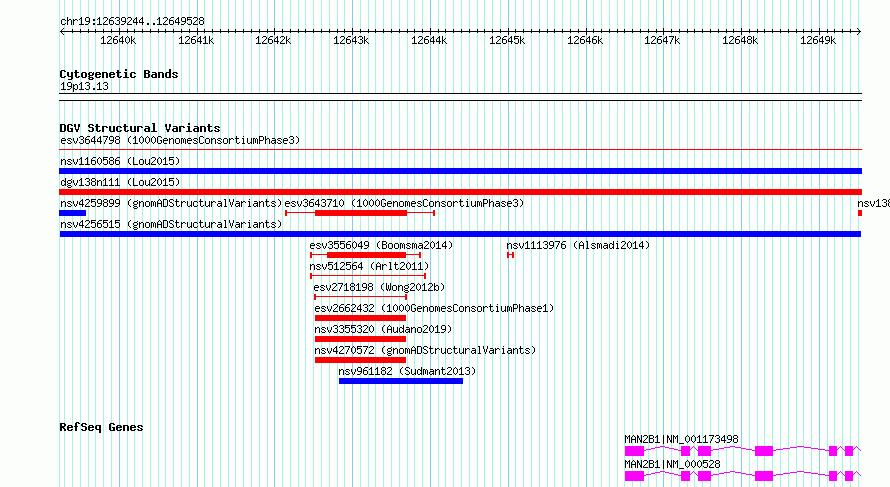Click the 12640k ruler tick label
Viewport: 890px width, 487px height.
click(118, 40)
